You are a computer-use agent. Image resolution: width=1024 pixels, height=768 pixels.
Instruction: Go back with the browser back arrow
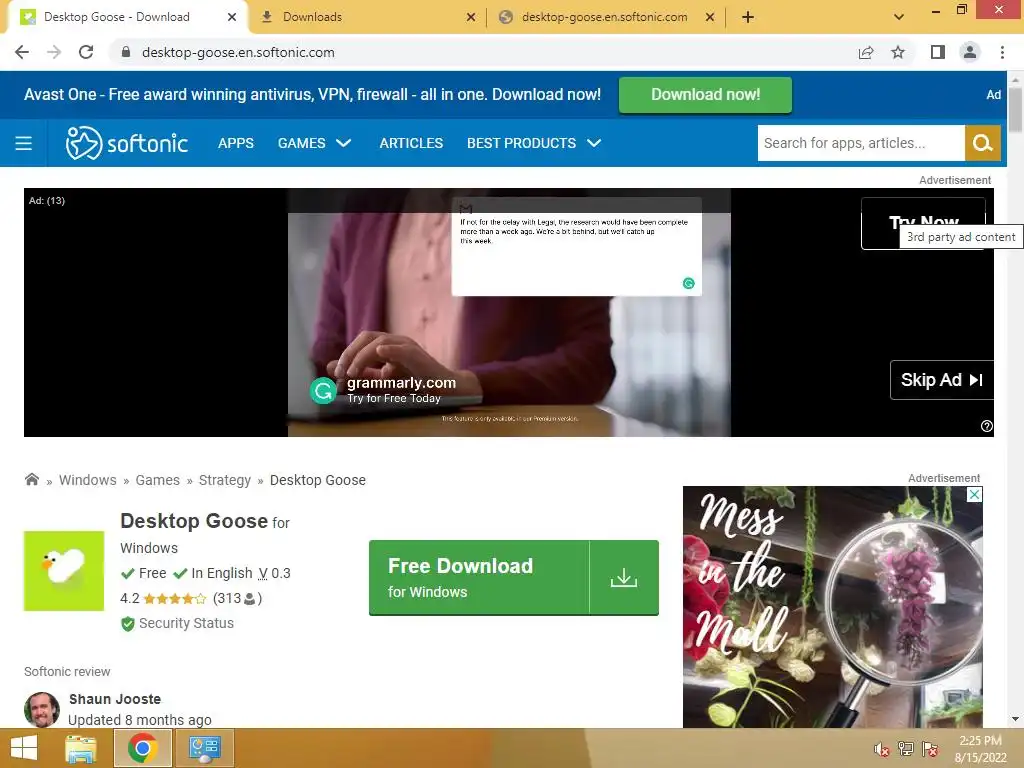coord(22,52)
